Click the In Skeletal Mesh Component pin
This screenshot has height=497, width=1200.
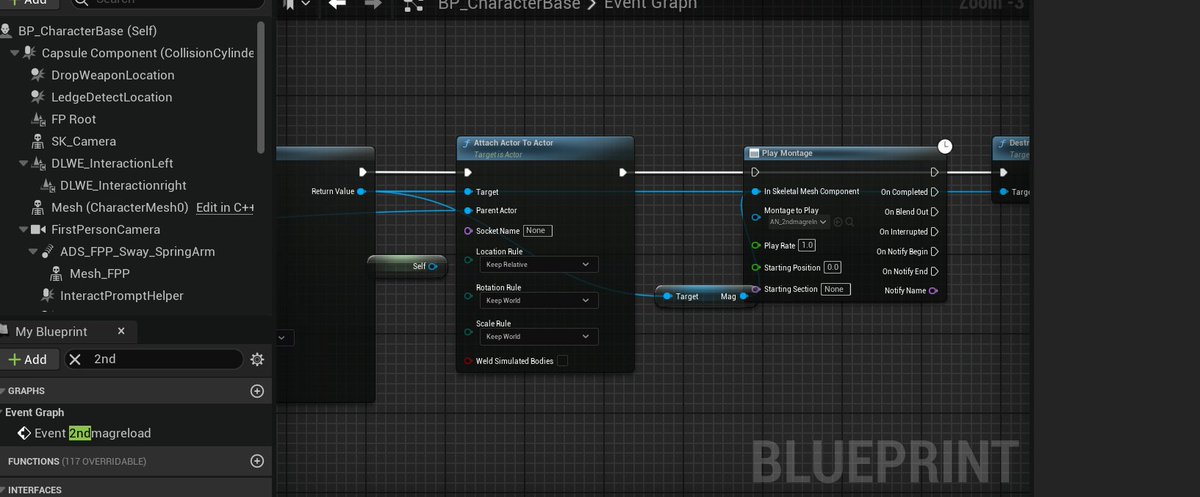point(756,191)
